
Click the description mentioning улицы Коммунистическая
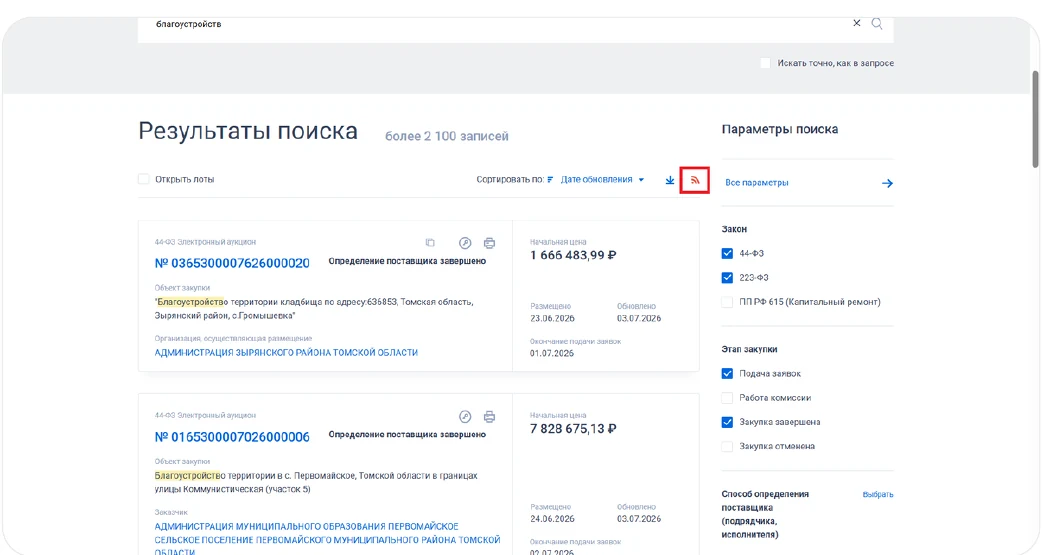[316, 482]
